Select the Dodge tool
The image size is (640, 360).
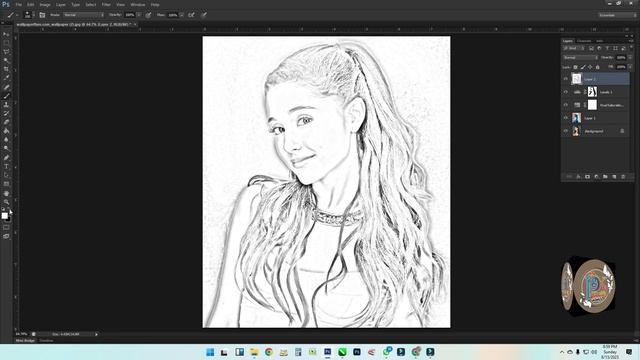click(6, 148)
